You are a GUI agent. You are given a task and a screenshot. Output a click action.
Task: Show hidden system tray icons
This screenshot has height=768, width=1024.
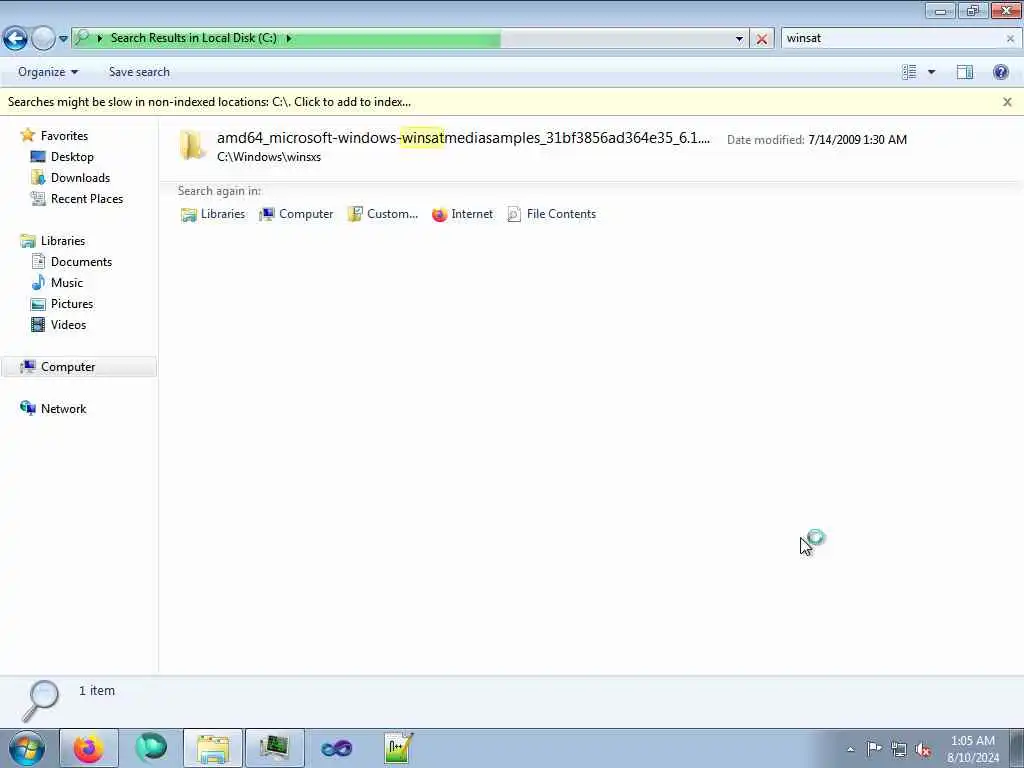click(x=850, y=750)
